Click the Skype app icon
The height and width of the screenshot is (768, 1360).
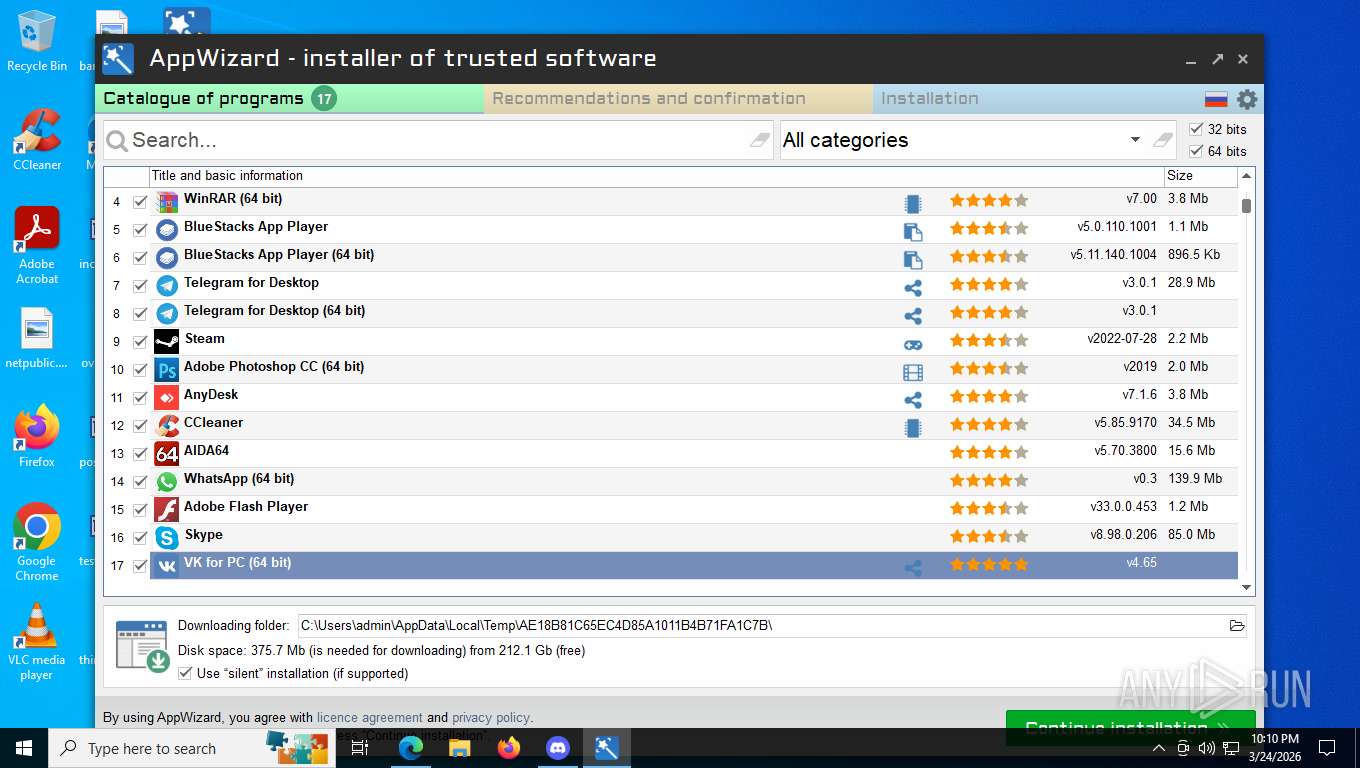167,538
